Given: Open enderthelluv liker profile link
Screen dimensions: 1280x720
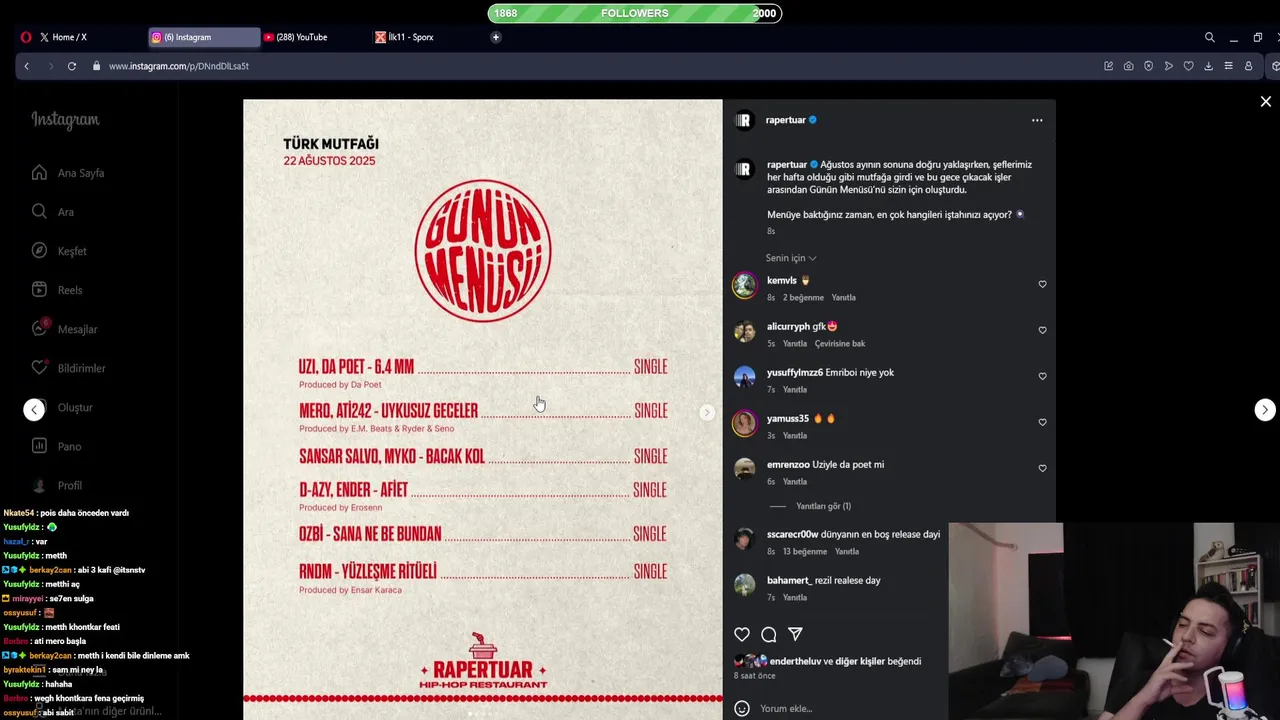Looking at the screenshot, I should click(795, 661).
